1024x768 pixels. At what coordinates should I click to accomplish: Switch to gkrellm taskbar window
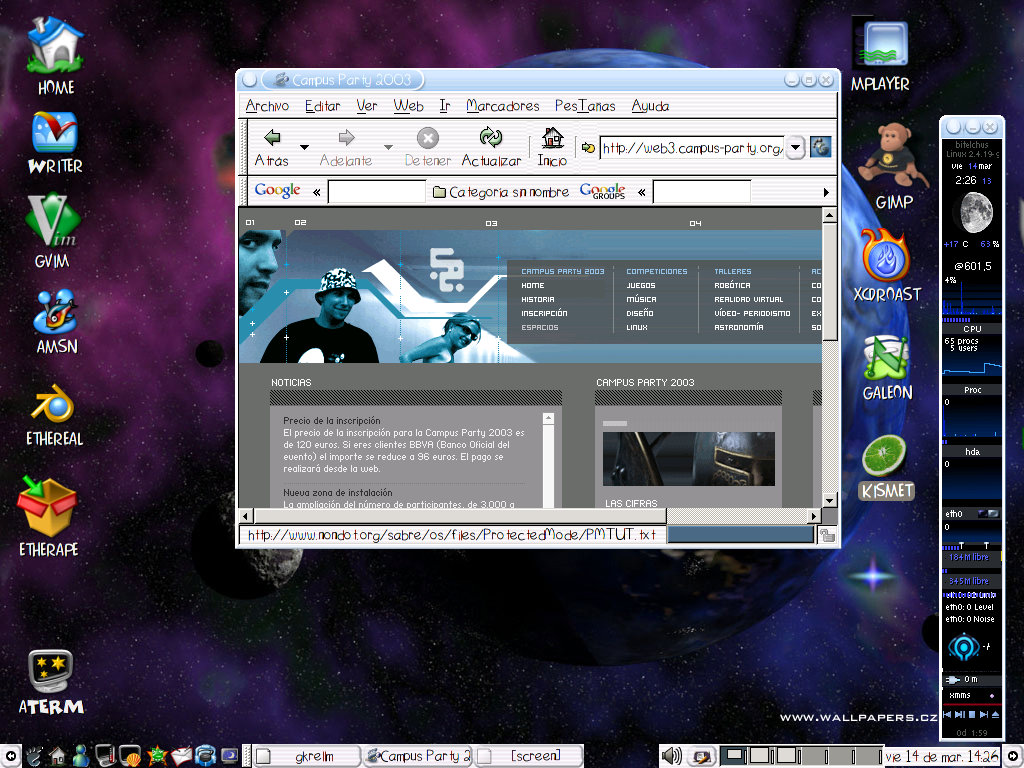(307, 756)
